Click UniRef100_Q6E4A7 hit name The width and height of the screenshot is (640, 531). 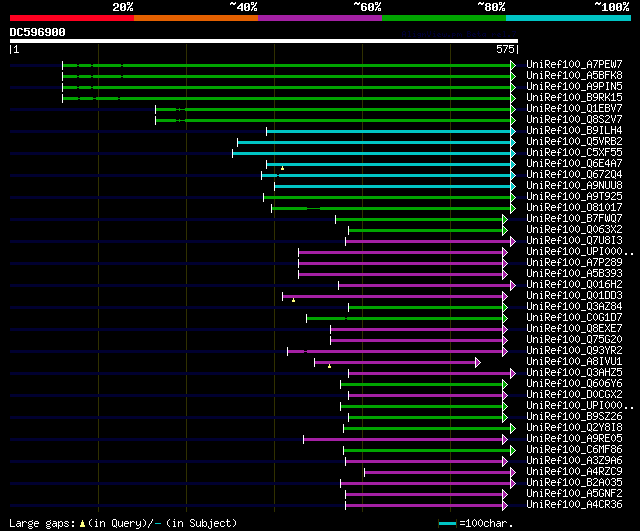pos(574,164)
